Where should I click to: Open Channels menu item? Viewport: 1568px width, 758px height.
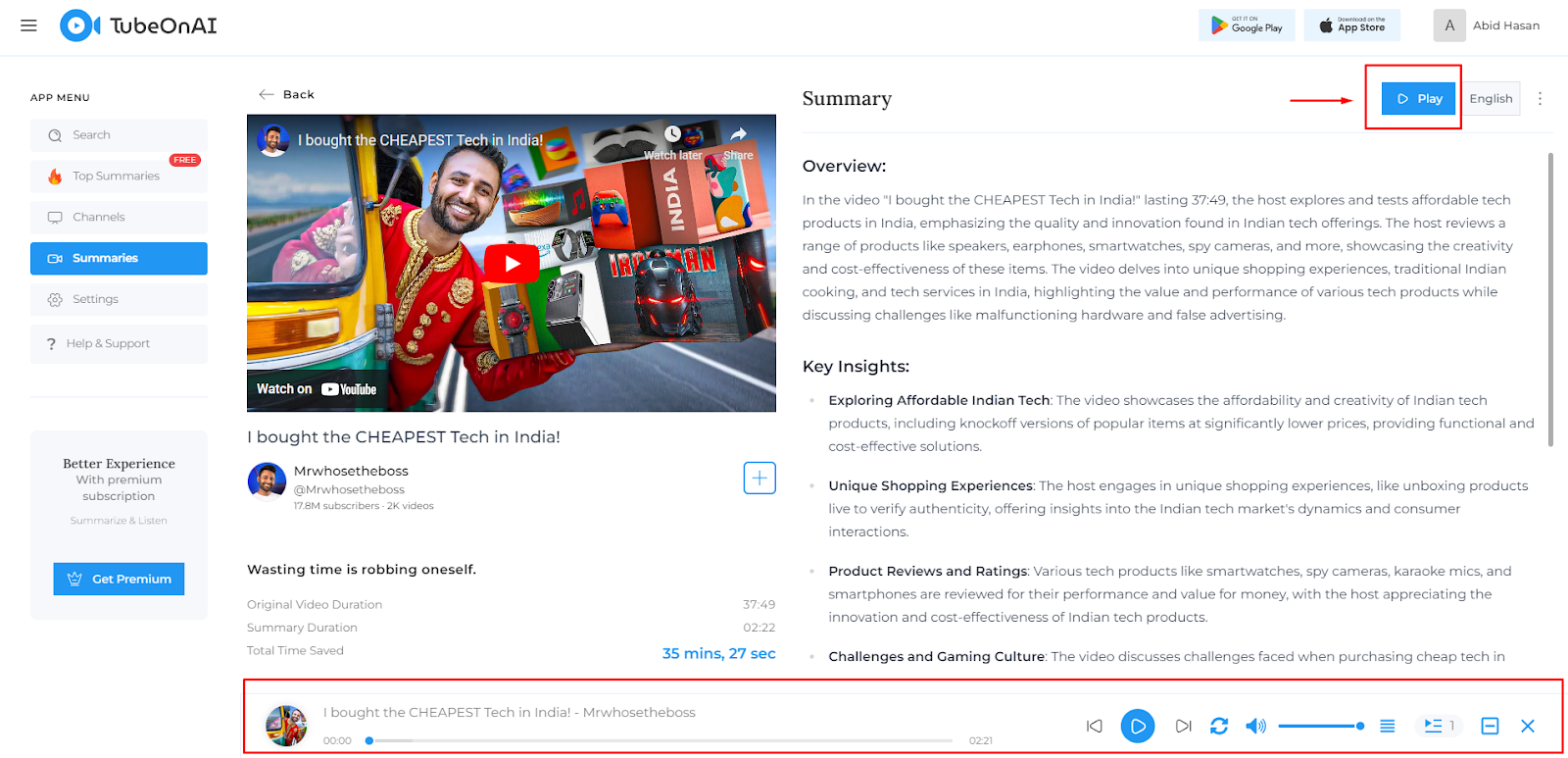119,217
